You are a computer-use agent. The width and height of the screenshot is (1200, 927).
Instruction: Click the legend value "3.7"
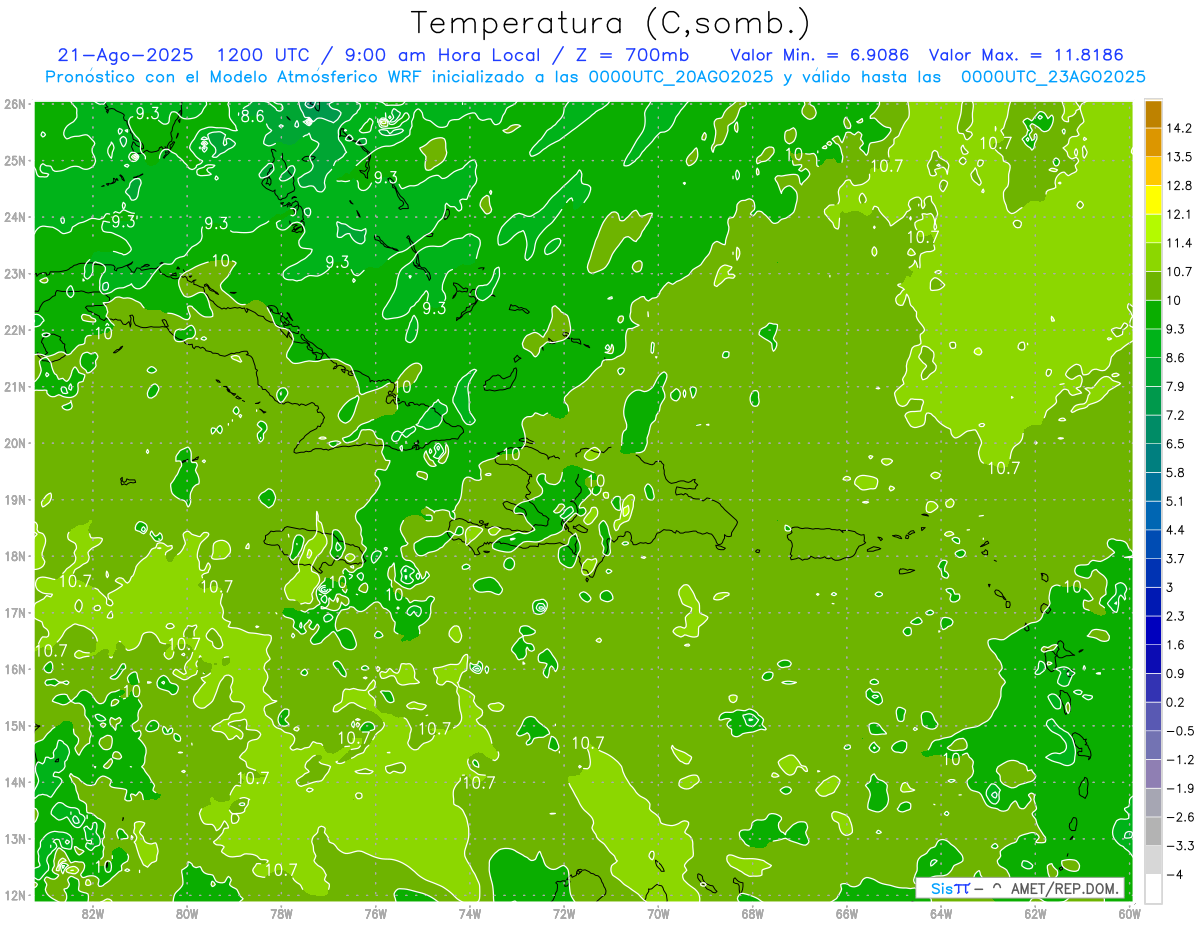pyautogui.click(x=1176, y=558)
